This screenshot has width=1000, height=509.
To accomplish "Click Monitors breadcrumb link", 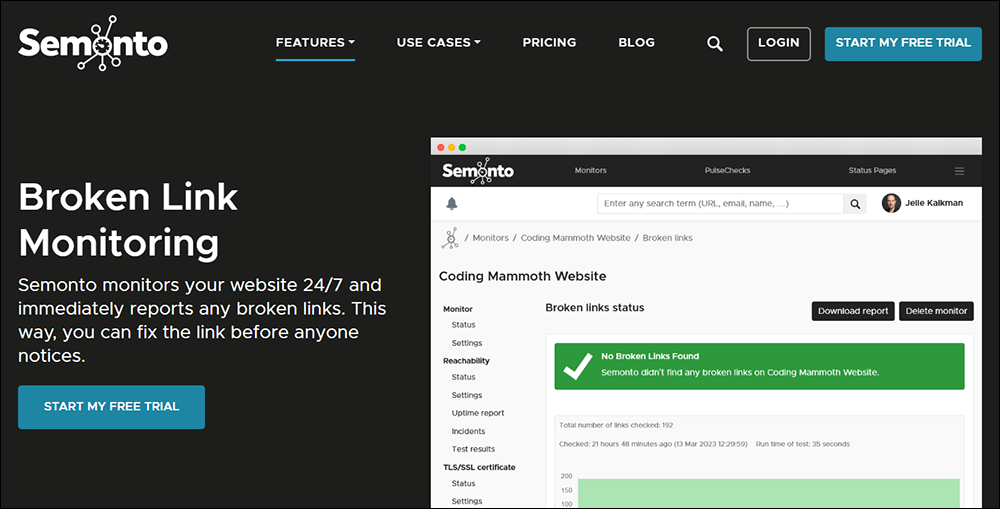I will [x=490, y=238].
